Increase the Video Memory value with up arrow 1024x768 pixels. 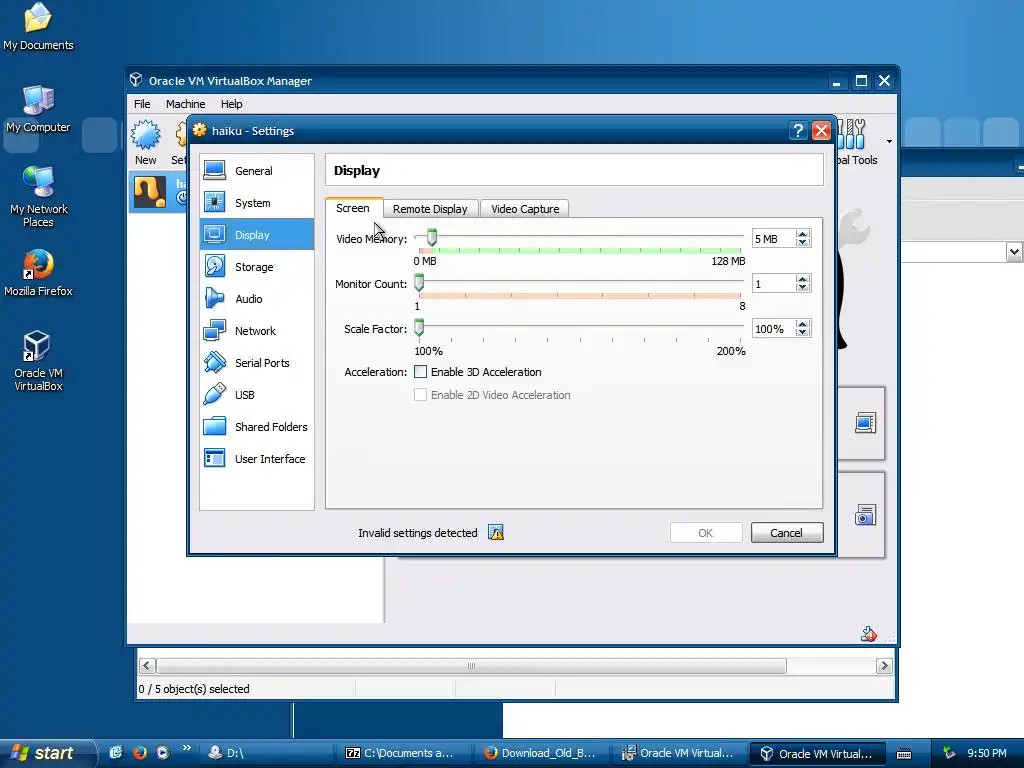click(x=803, y=234)
